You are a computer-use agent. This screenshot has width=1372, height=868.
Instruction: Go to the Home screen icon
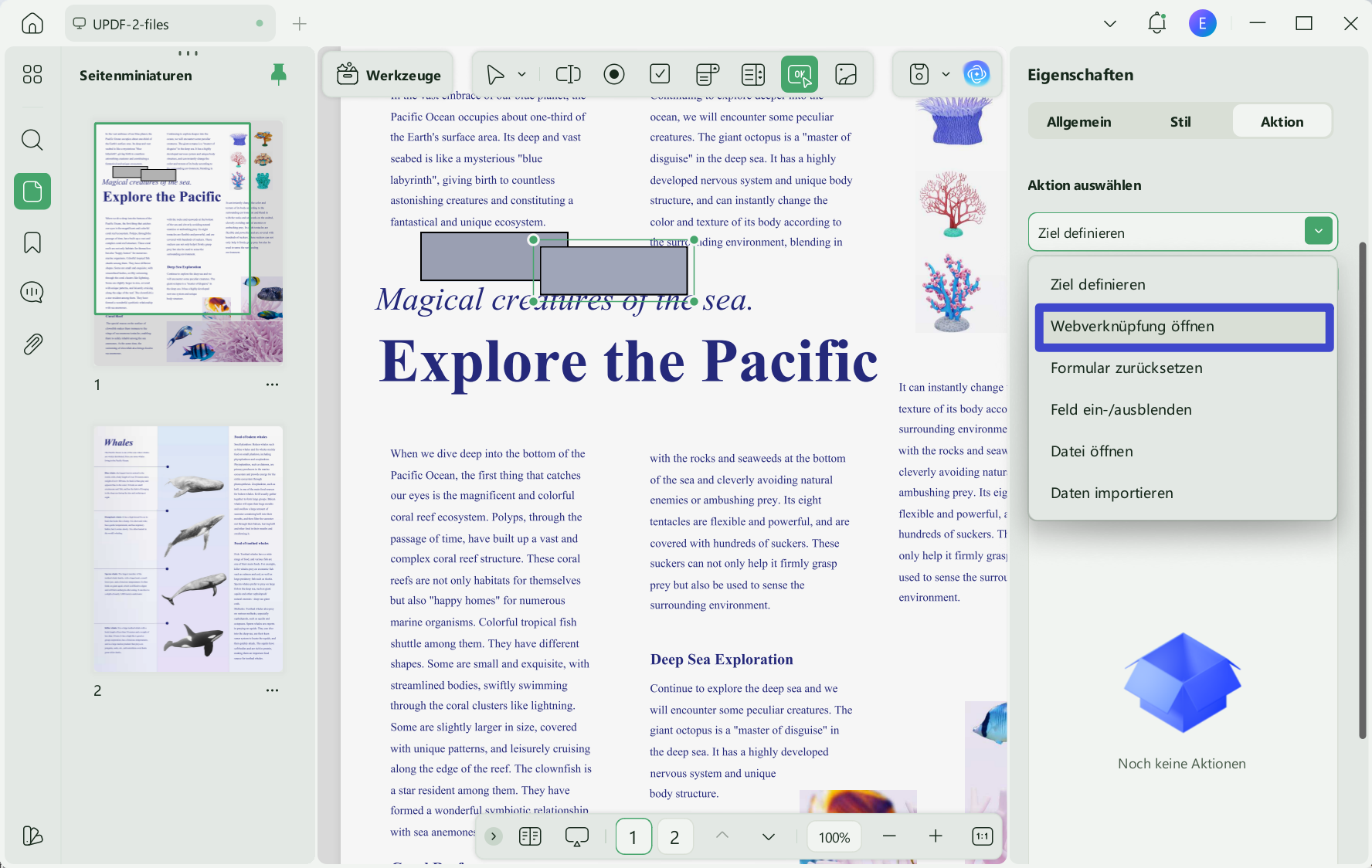(32, 24)
